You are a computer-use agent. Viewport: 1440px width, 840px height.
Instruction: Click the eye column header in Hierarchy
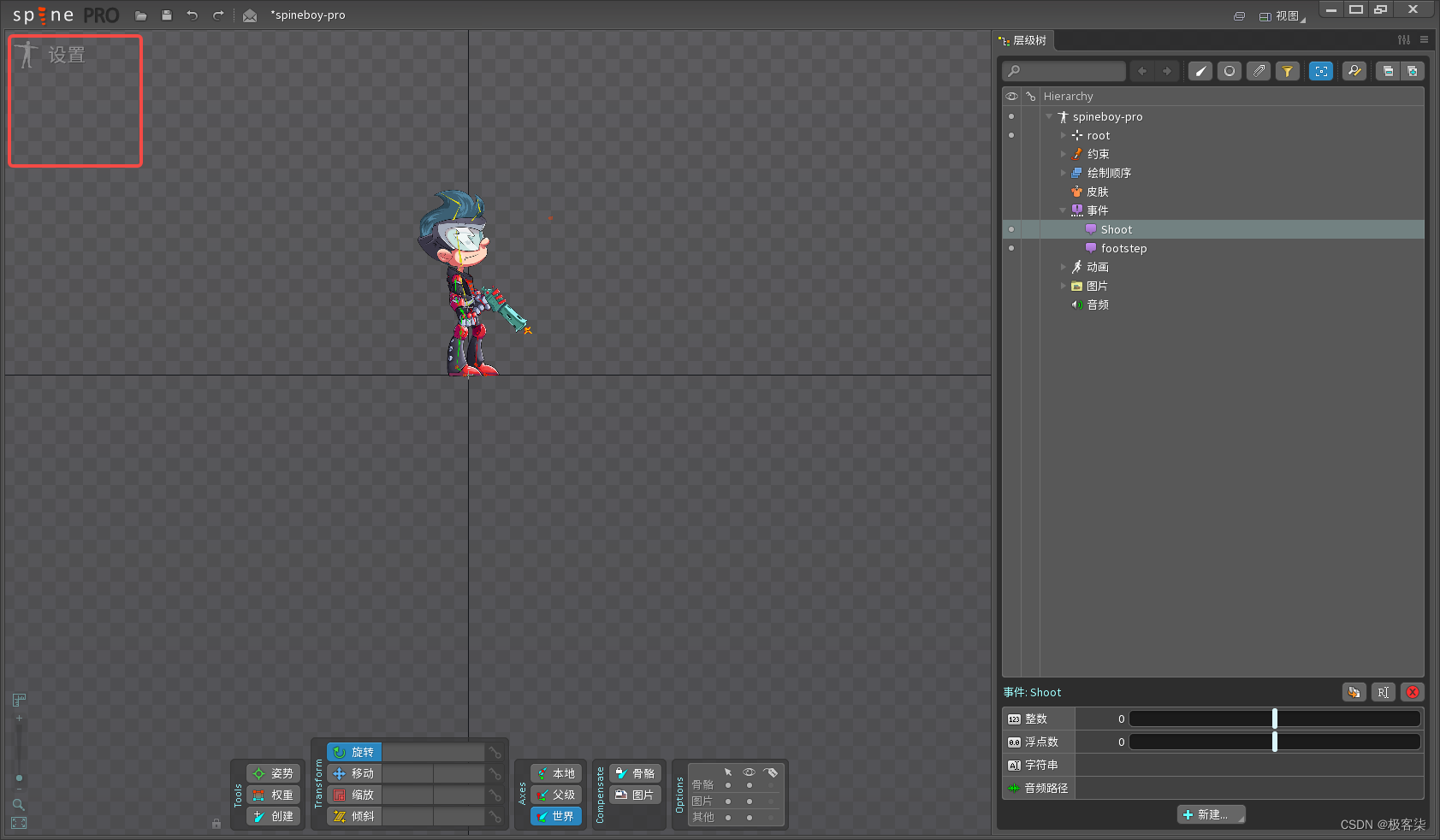click(x=1011, y=97)
